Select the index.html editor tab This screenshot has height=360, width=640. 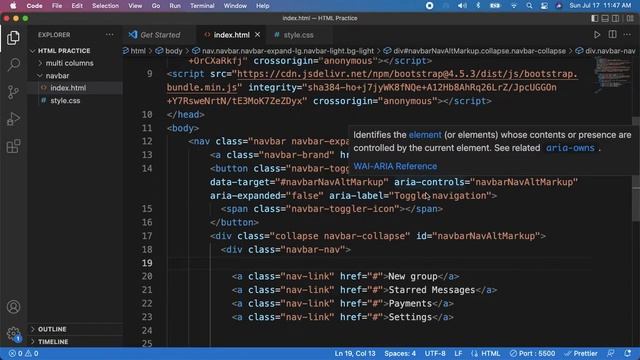231,35
